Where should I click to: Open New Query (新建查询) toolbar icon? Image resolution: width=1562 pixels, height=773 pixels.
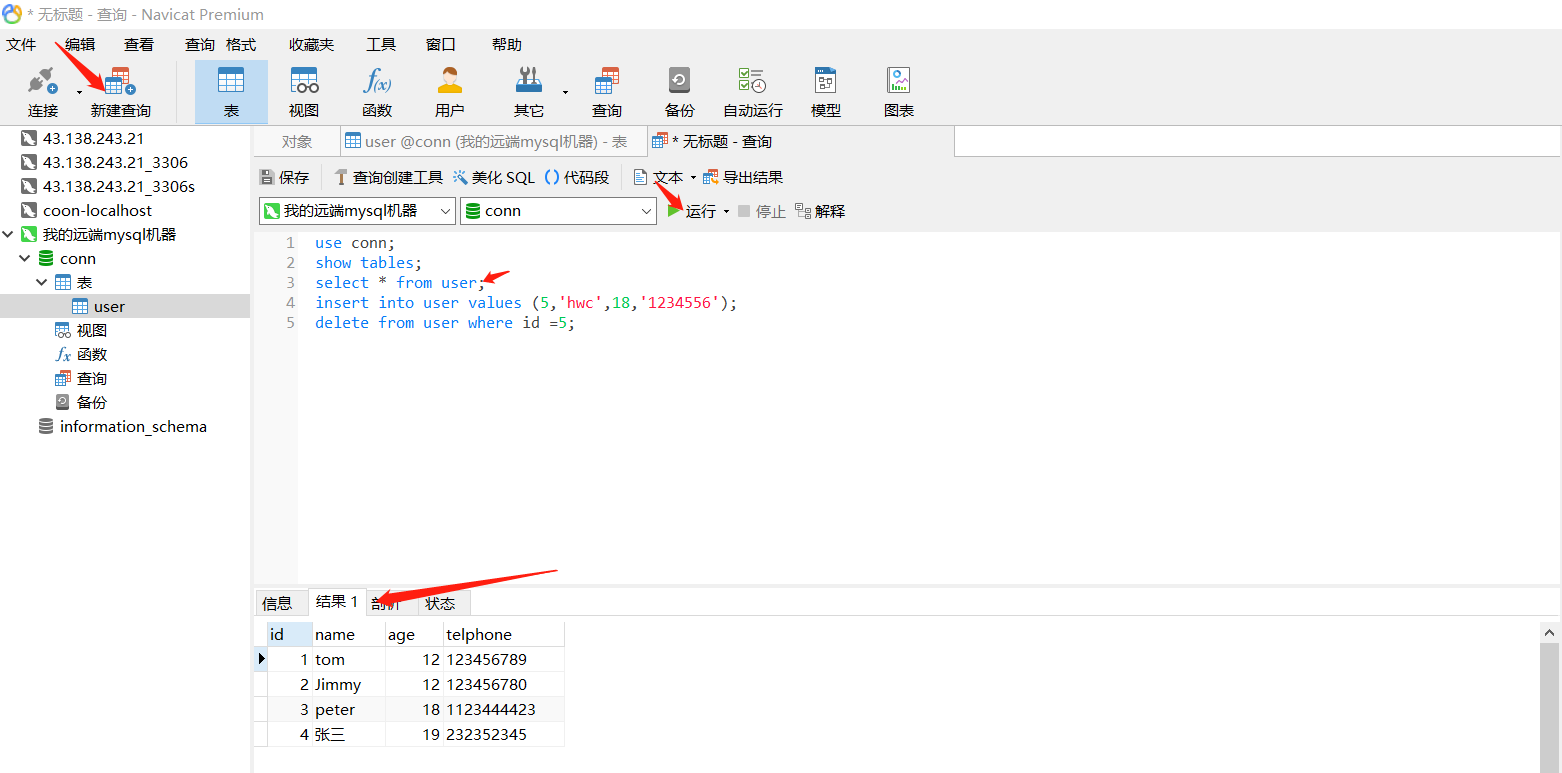(120, 92)
